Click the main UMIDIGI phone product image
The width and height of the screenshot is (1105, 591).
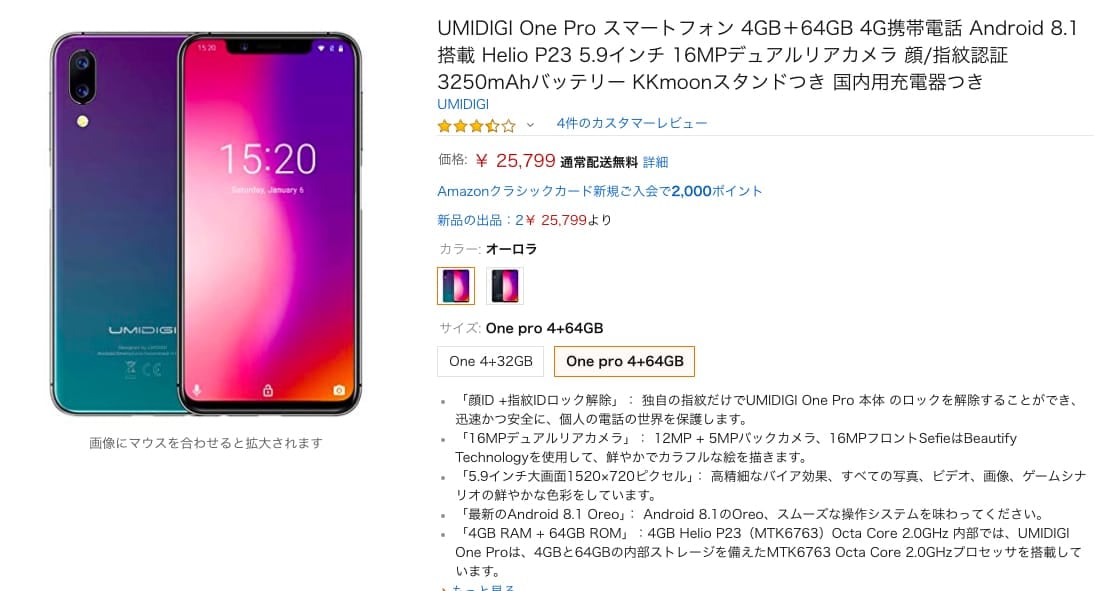(x=205, y=223)
